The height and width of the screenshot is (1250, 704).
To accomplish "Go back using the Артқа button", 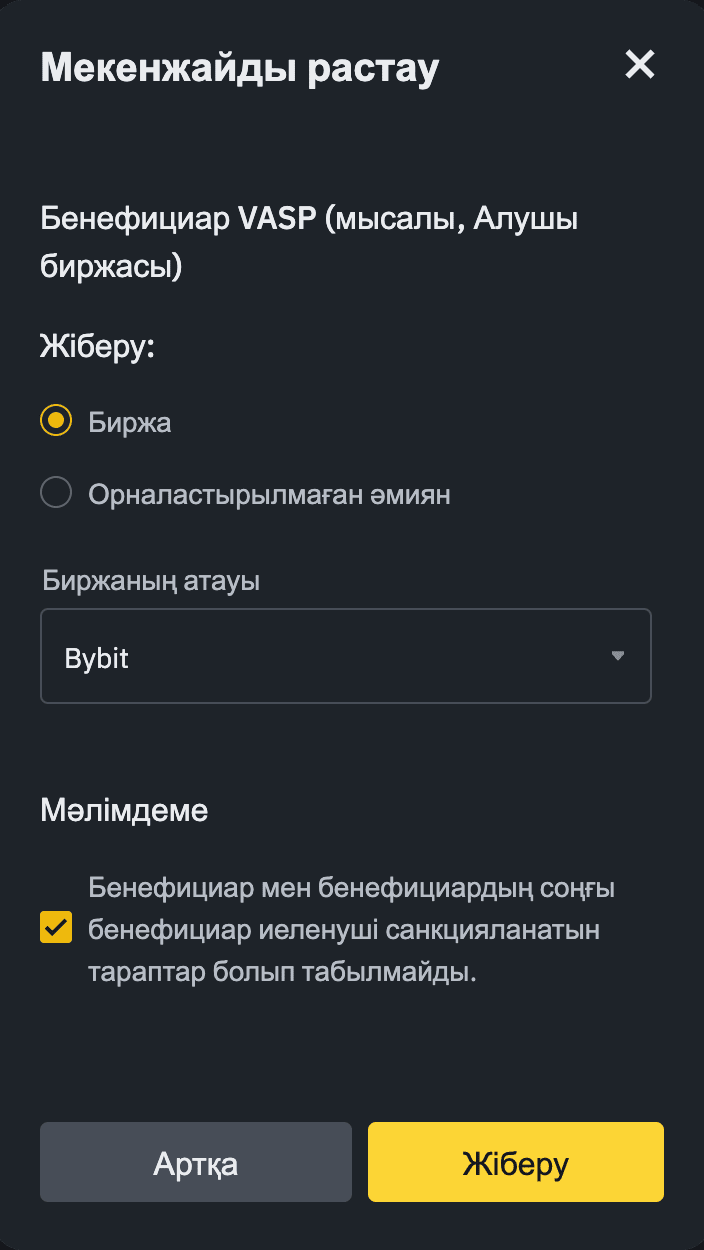I will (195, 1162).
